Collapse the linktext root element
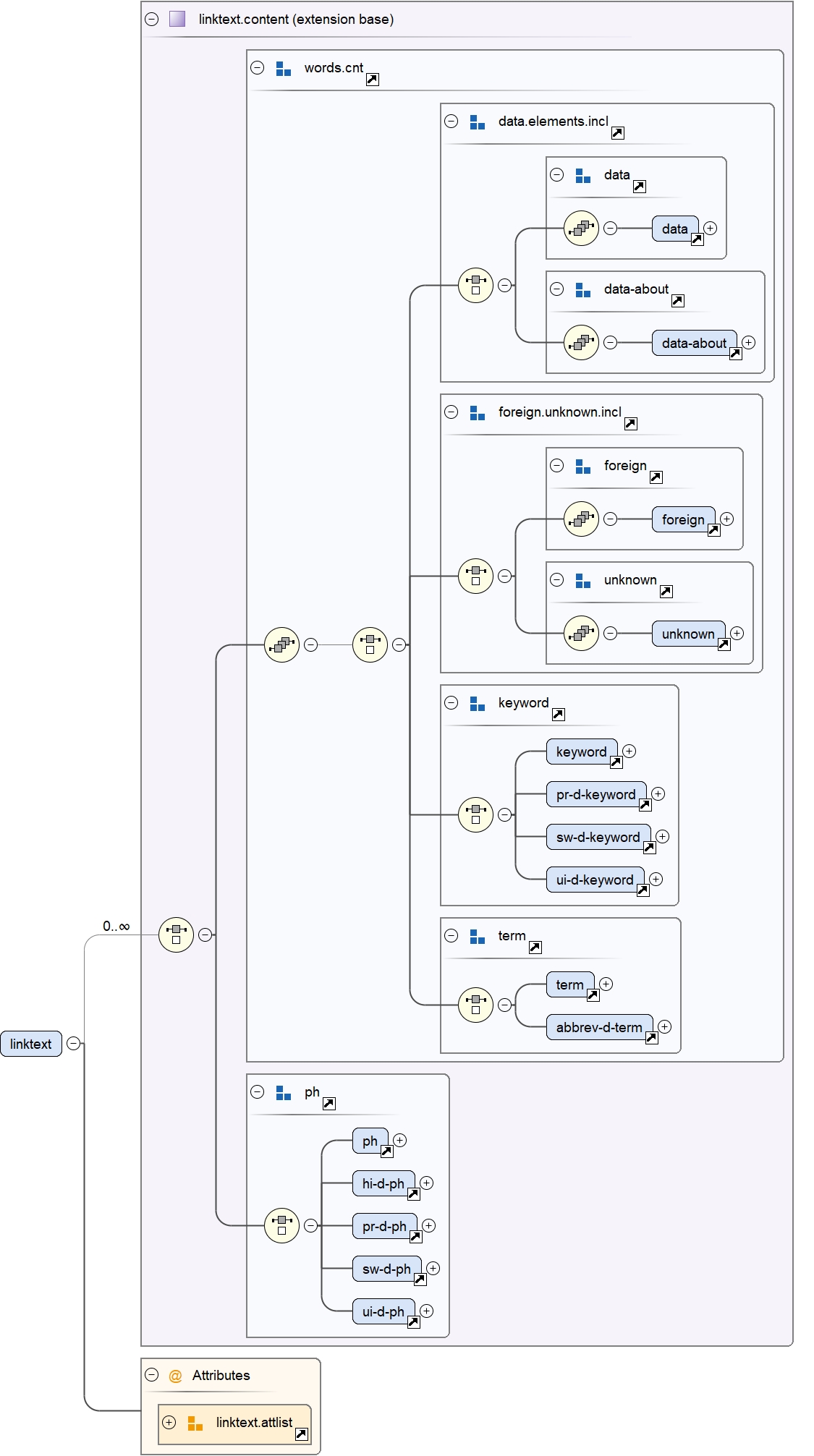814x1456 pixels. pyautogui.click(x=73, y=1044)
